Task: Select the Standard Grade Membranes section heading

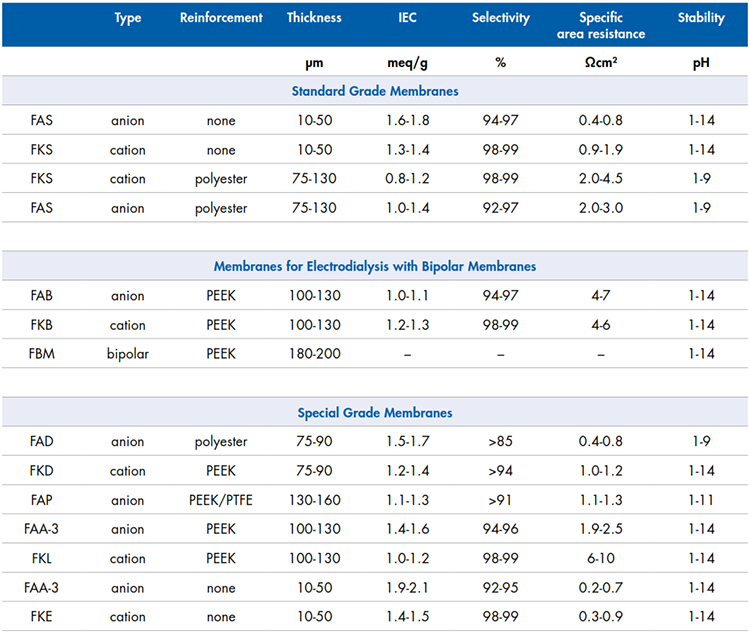Action: (x=375, y=92)
